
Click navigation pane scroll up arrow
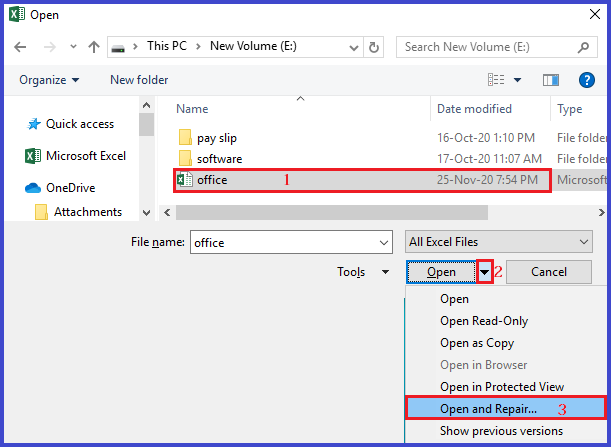[x=147, y=105]
